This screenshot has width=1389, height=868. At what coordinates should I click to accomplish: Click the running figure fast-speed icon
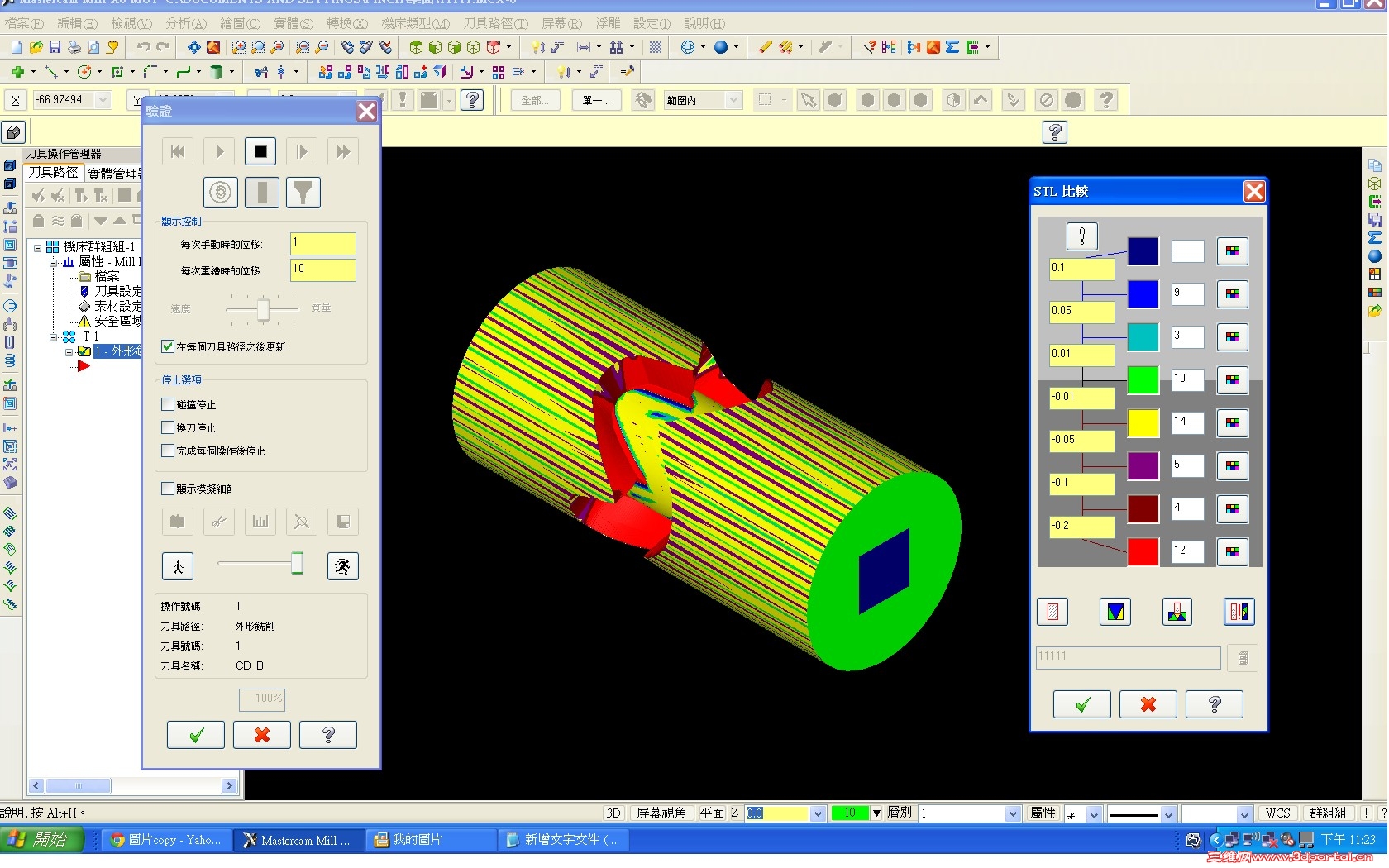coord(342,566)
